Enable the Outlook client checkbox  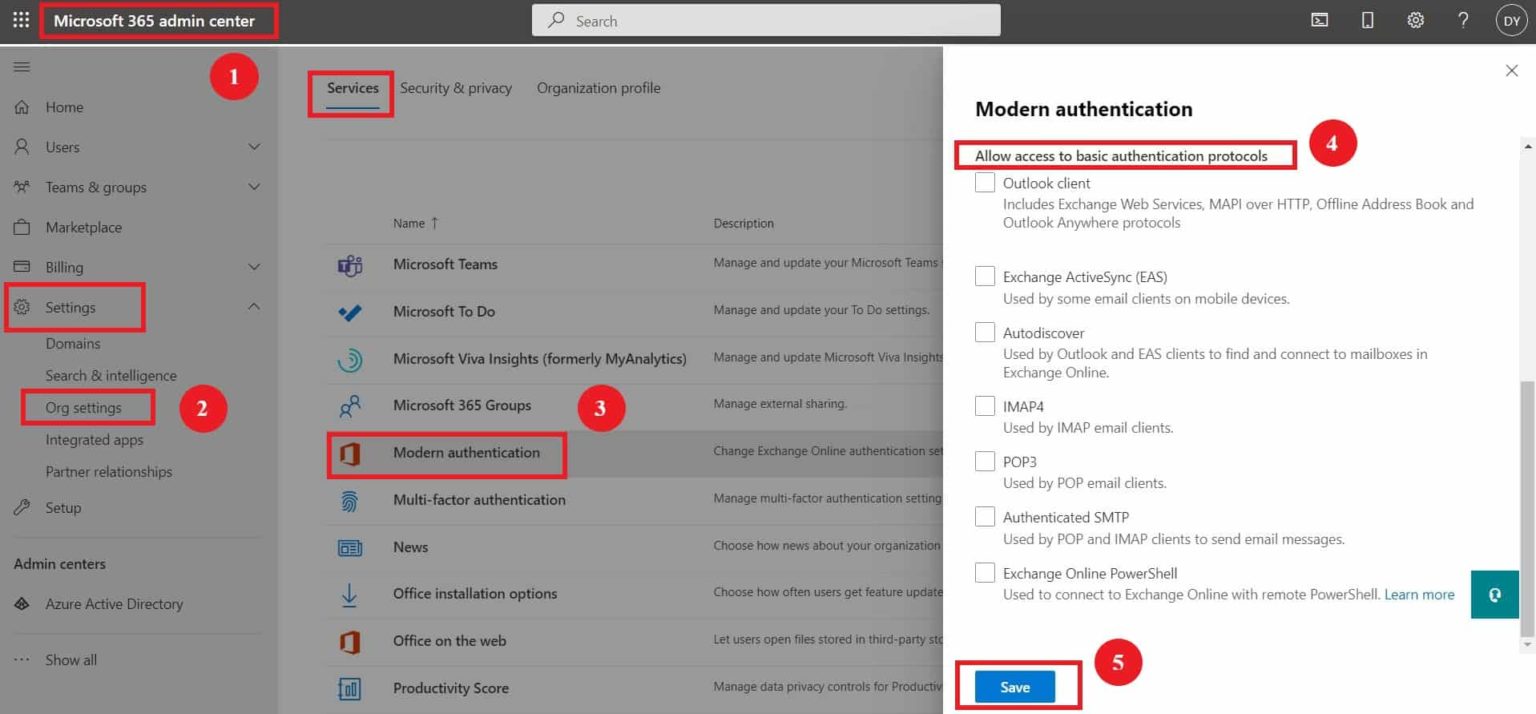[x=984, y=182]
